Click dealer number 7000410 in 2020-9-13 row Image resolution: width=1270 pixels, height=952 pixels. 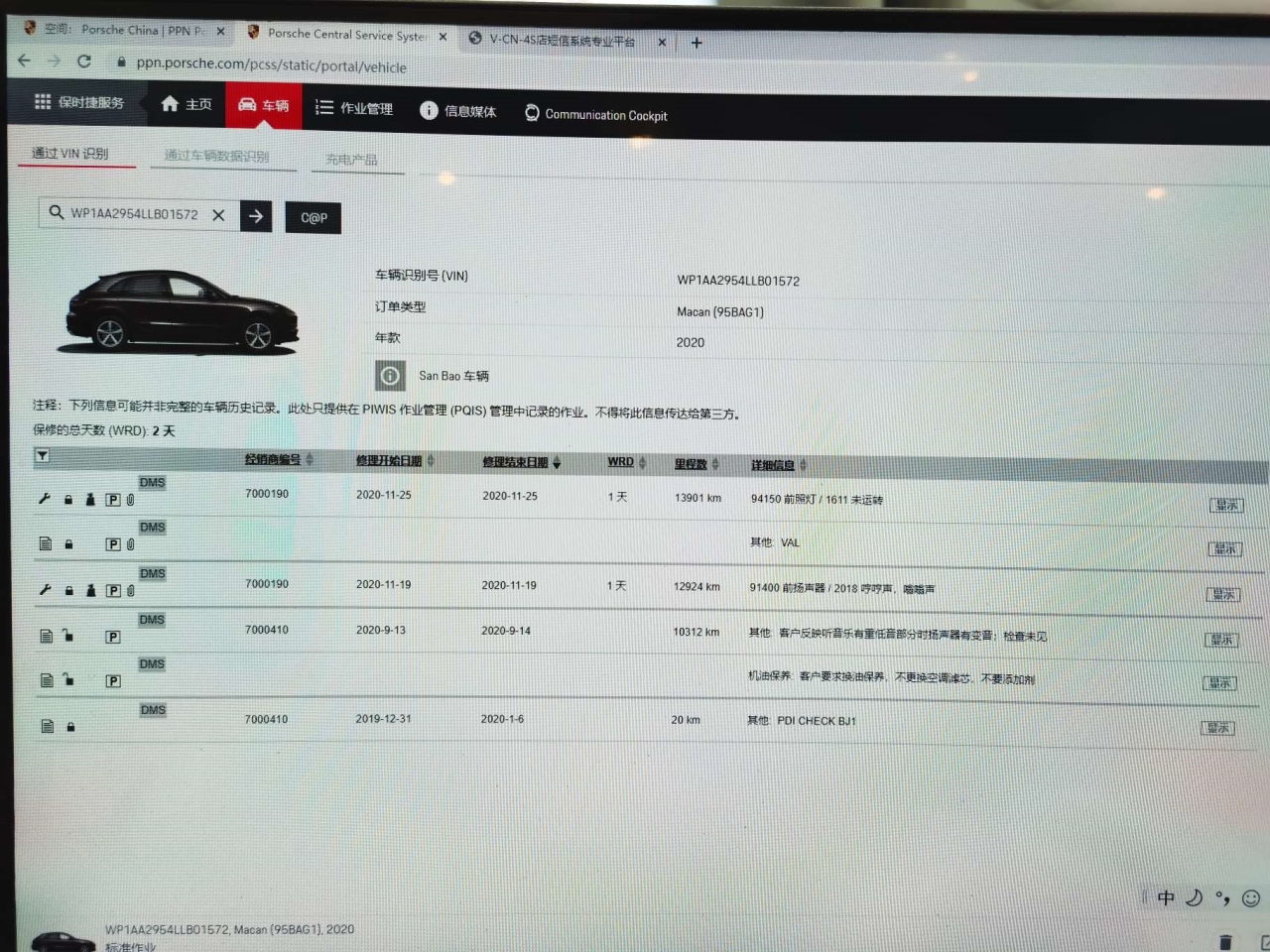[x=267, y=630]
